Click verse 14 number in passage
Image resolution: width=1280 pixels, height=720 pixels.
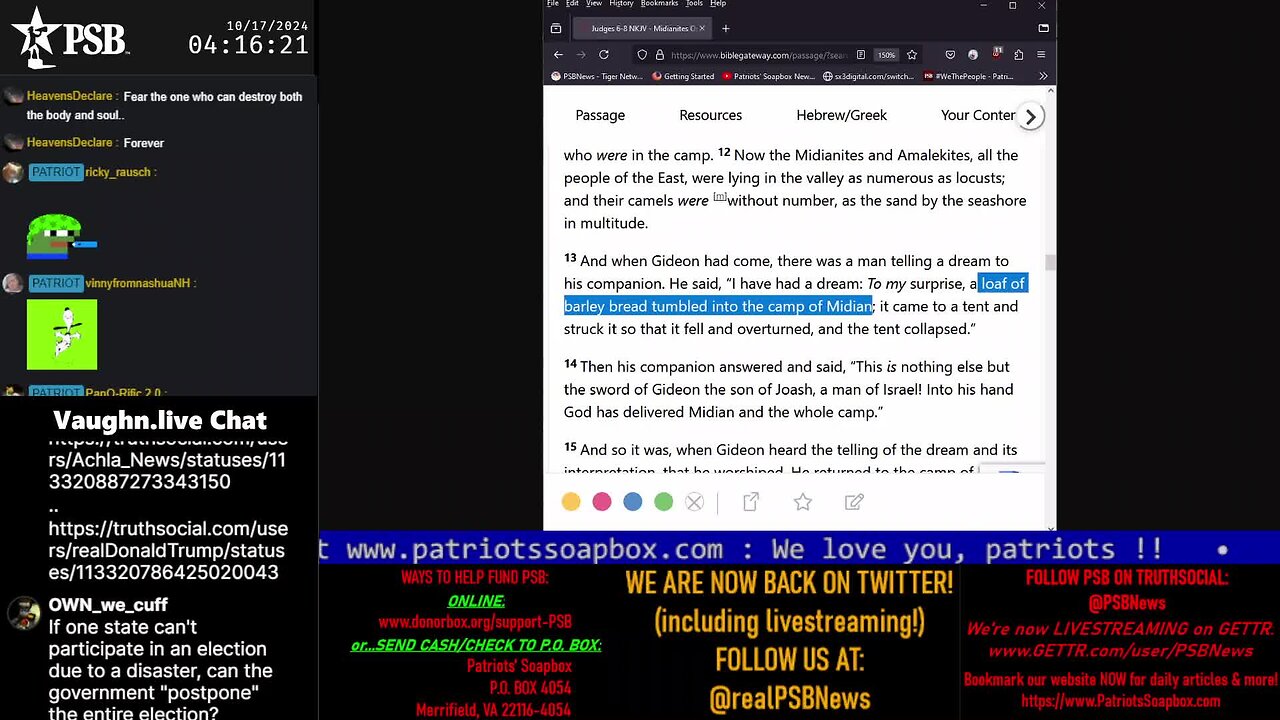point(570,364)
